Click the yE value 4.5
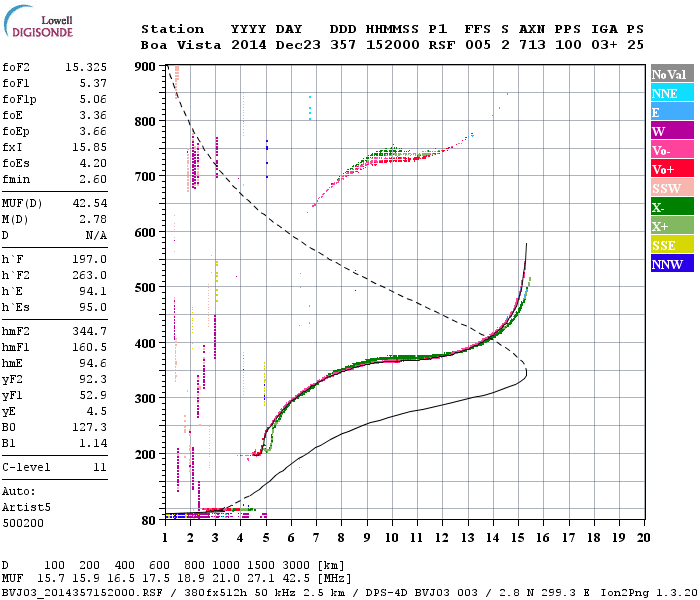 pos(96,412)
